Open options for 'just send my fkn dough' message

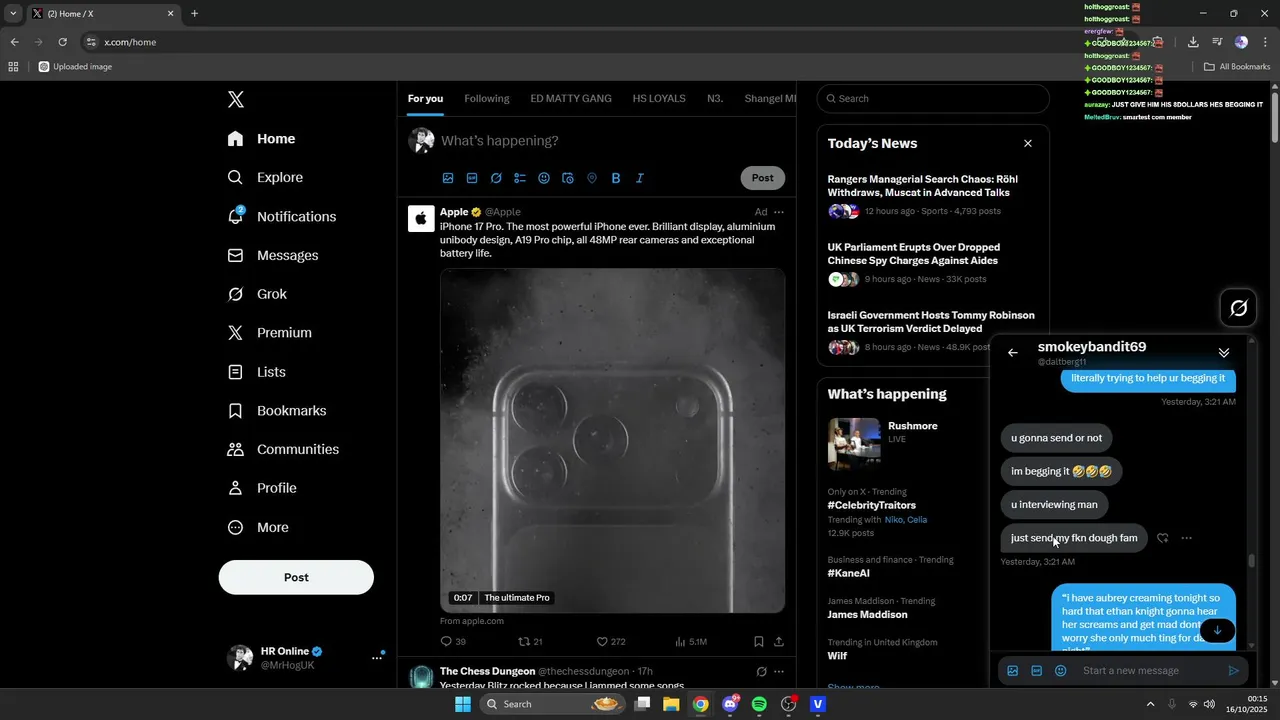tap(1187, 538)
